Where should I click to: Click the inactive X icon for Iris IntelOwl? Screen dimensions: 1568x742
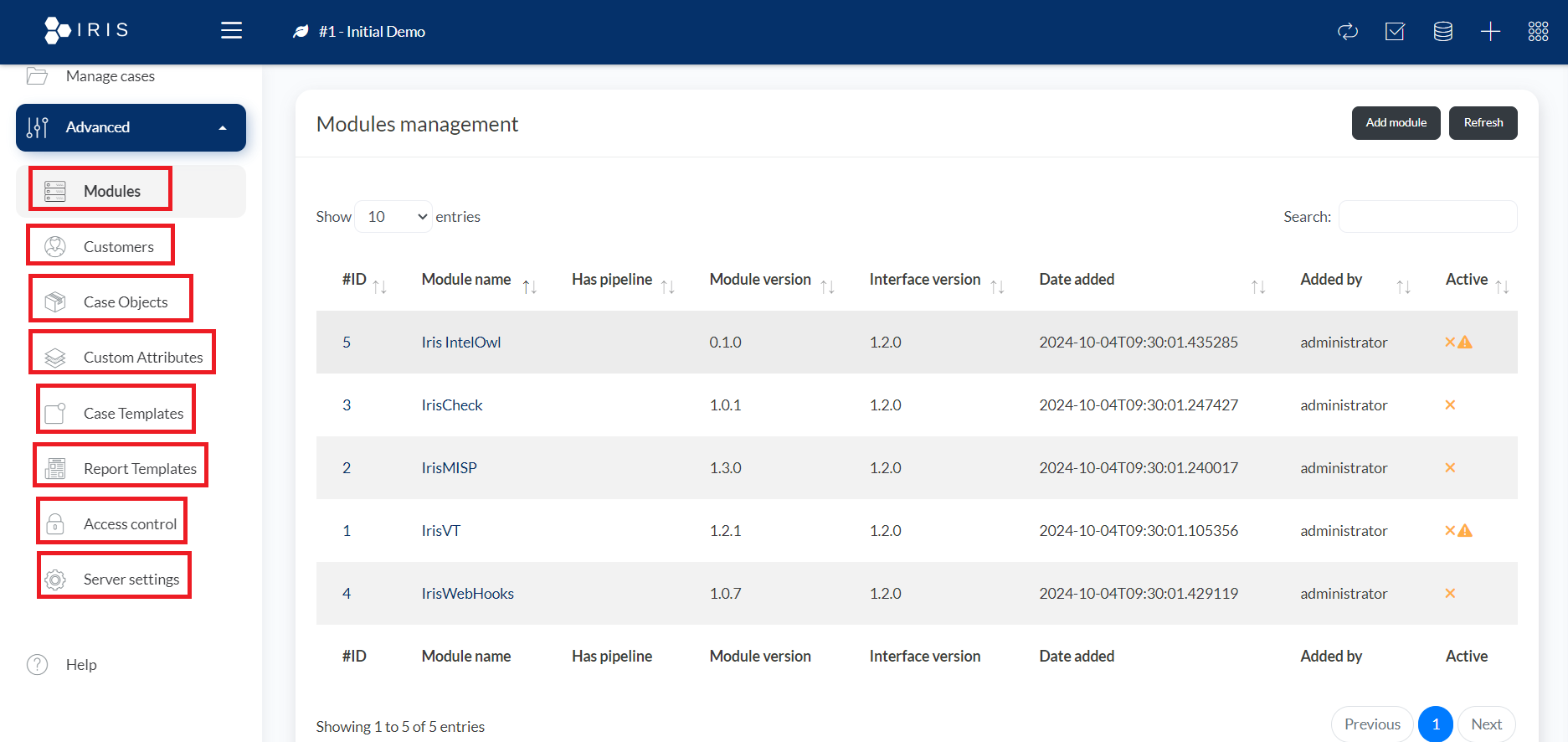1450,342
